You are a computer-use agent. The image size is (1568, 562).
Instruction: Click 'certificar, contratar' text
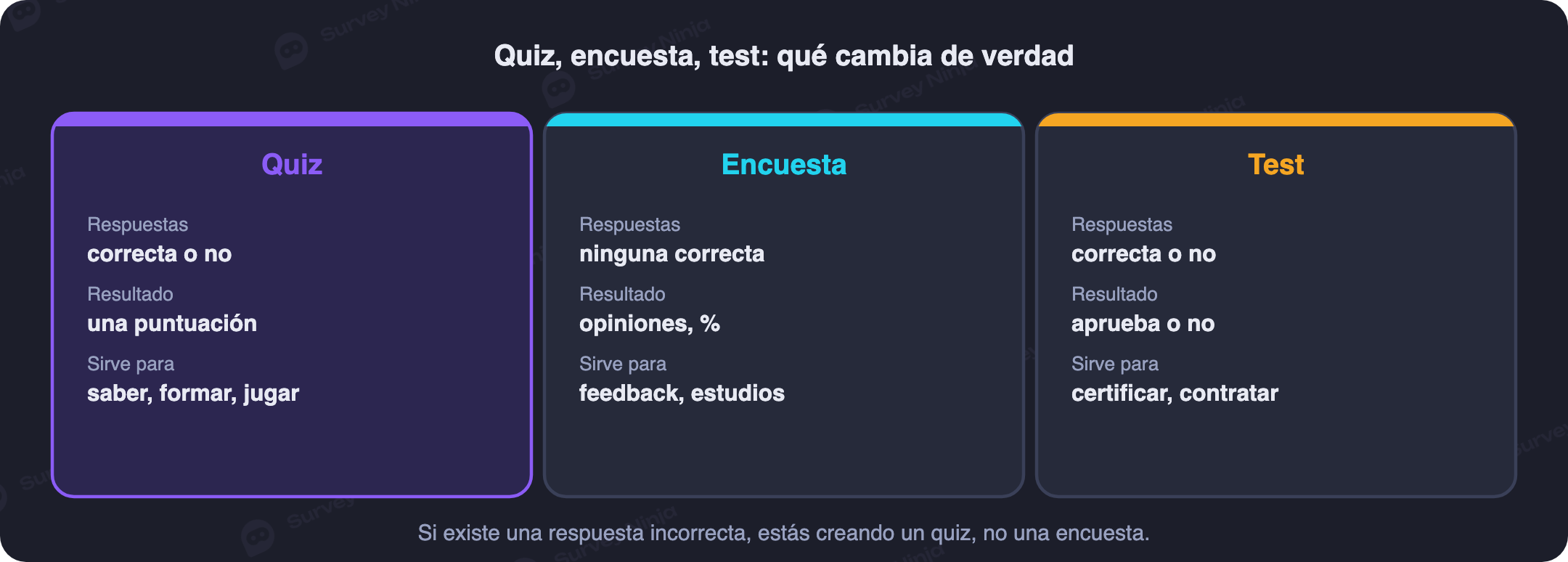pyautogui.click(x=1175, y=394)
